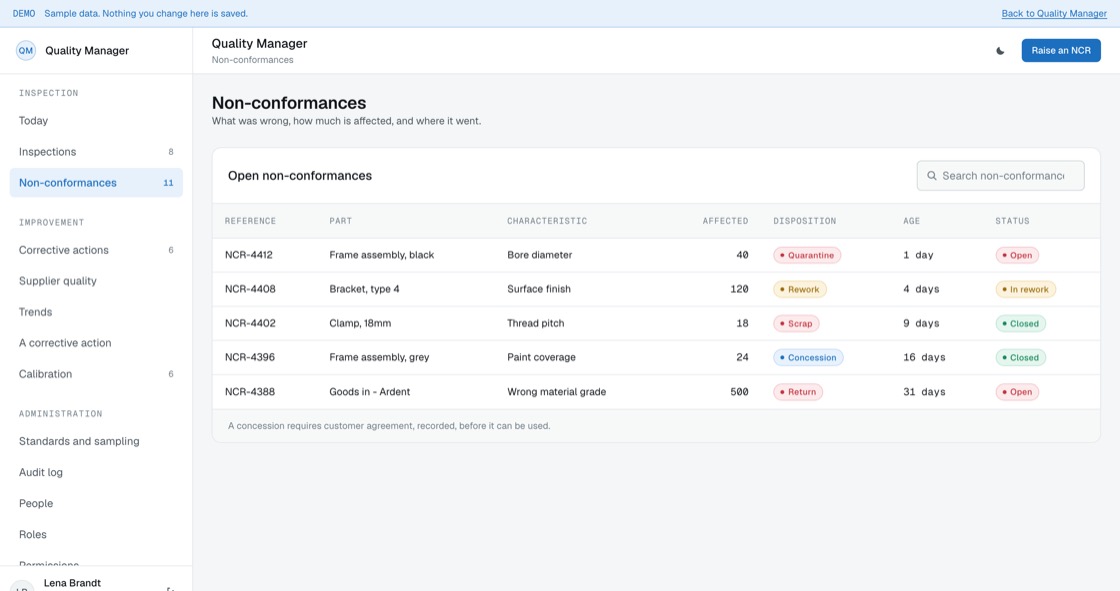Select the 'Frame assembly, grey' part cell
The height and width of the screenshot is (591, 1120).
pos(379,357)
